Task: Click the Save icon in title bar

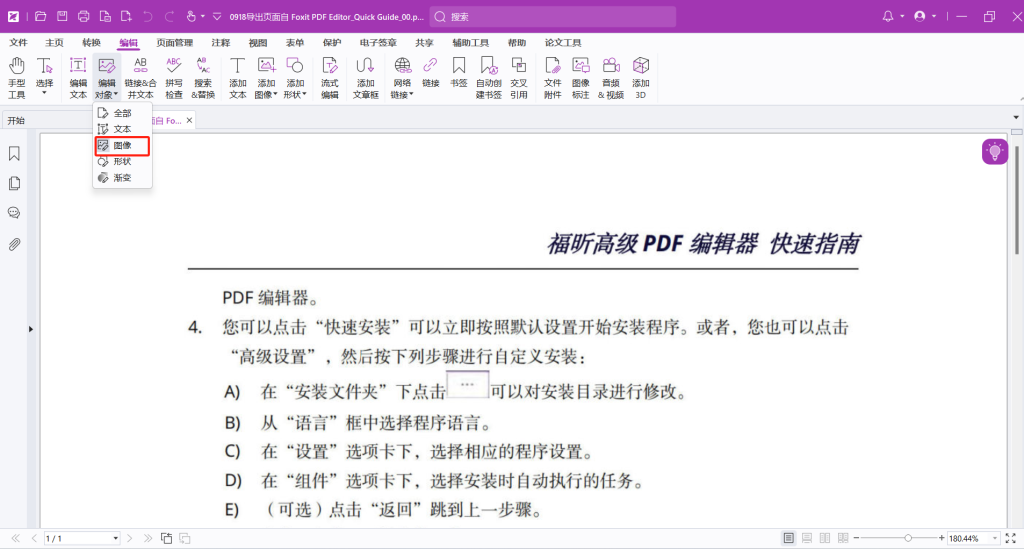Action: tap(62, 16)
